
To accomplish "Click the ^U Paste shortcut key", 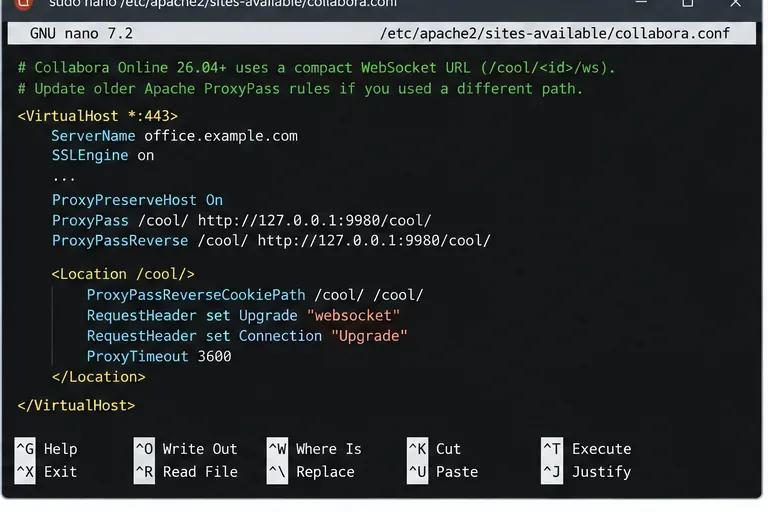I will 417,472.
